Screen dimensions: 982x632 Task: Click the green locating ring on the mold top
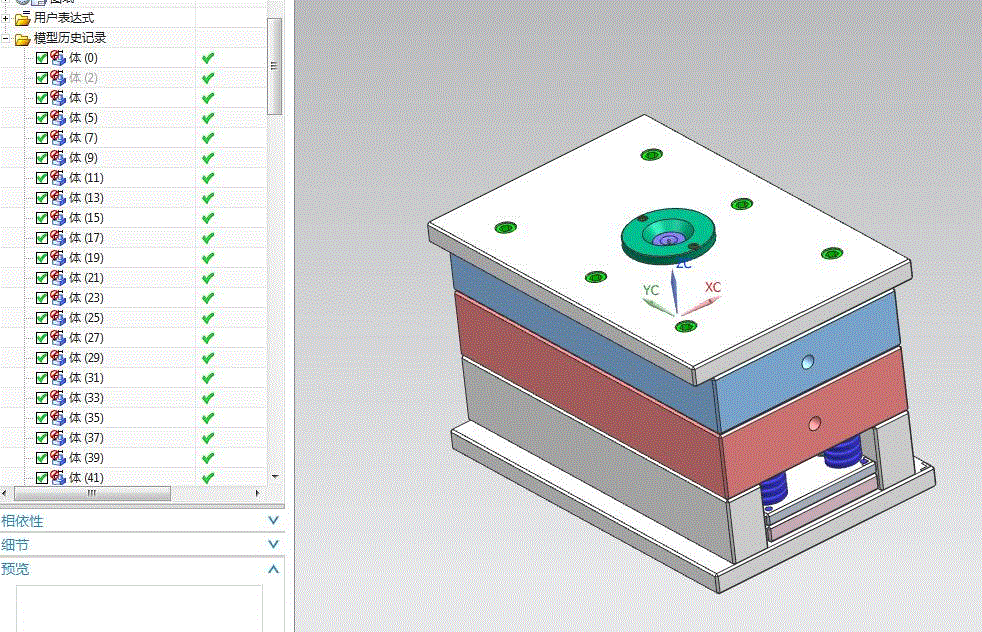(668, 236)
